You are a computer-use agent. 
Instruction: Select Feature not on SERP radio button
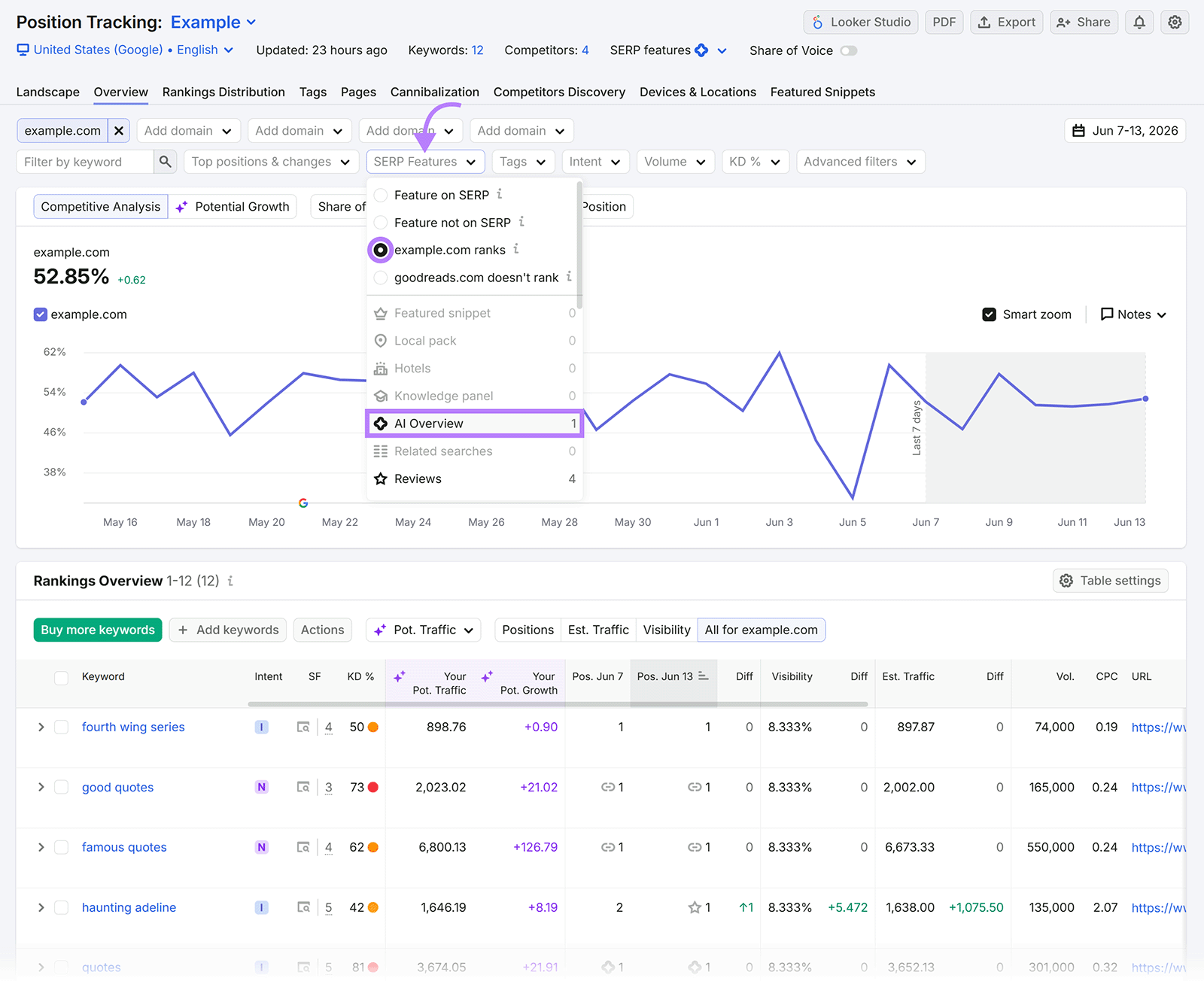pyautogui.click(x=381, y=223)
